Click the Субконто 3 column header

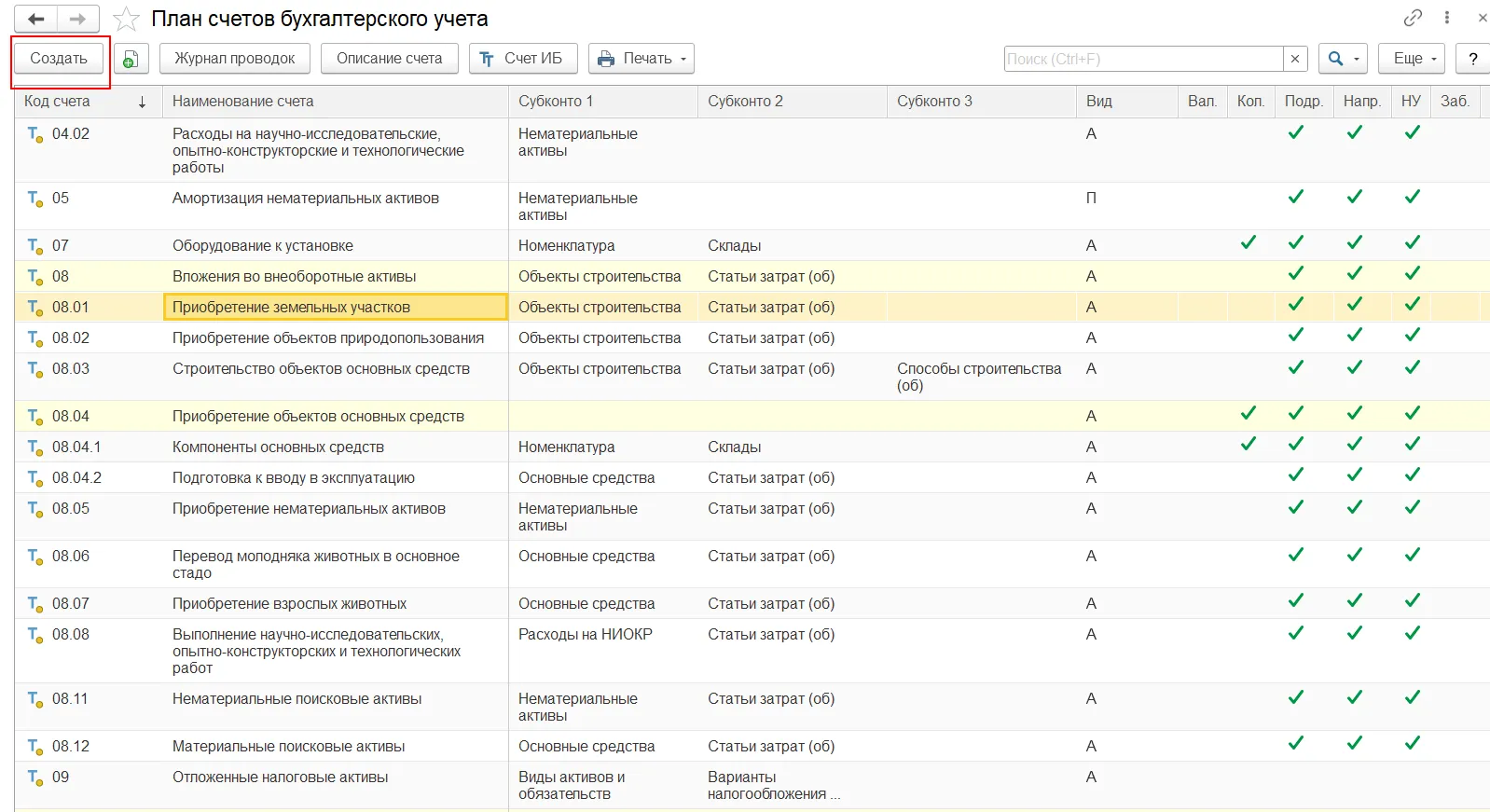point(982,101)
